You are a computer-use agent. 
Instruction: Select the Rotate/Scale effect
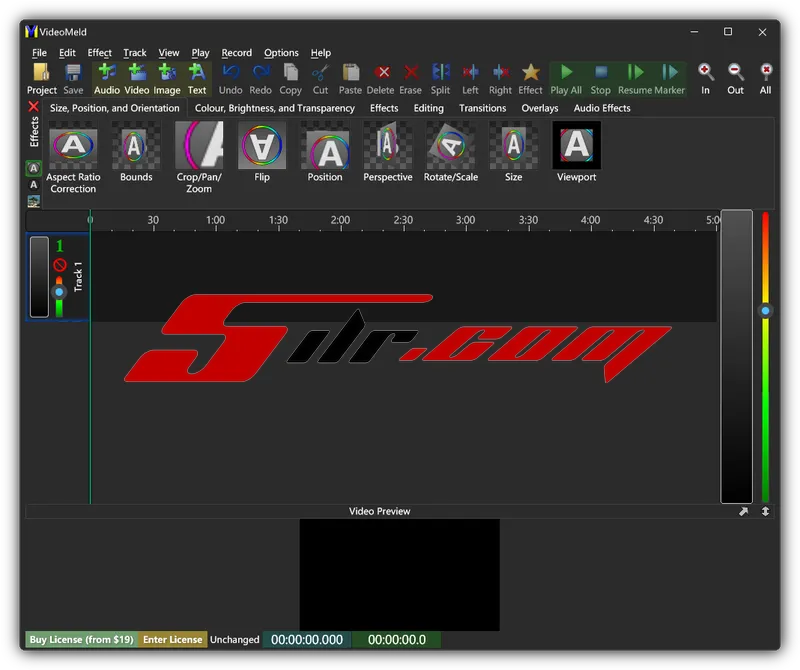(x=451, y=152)
